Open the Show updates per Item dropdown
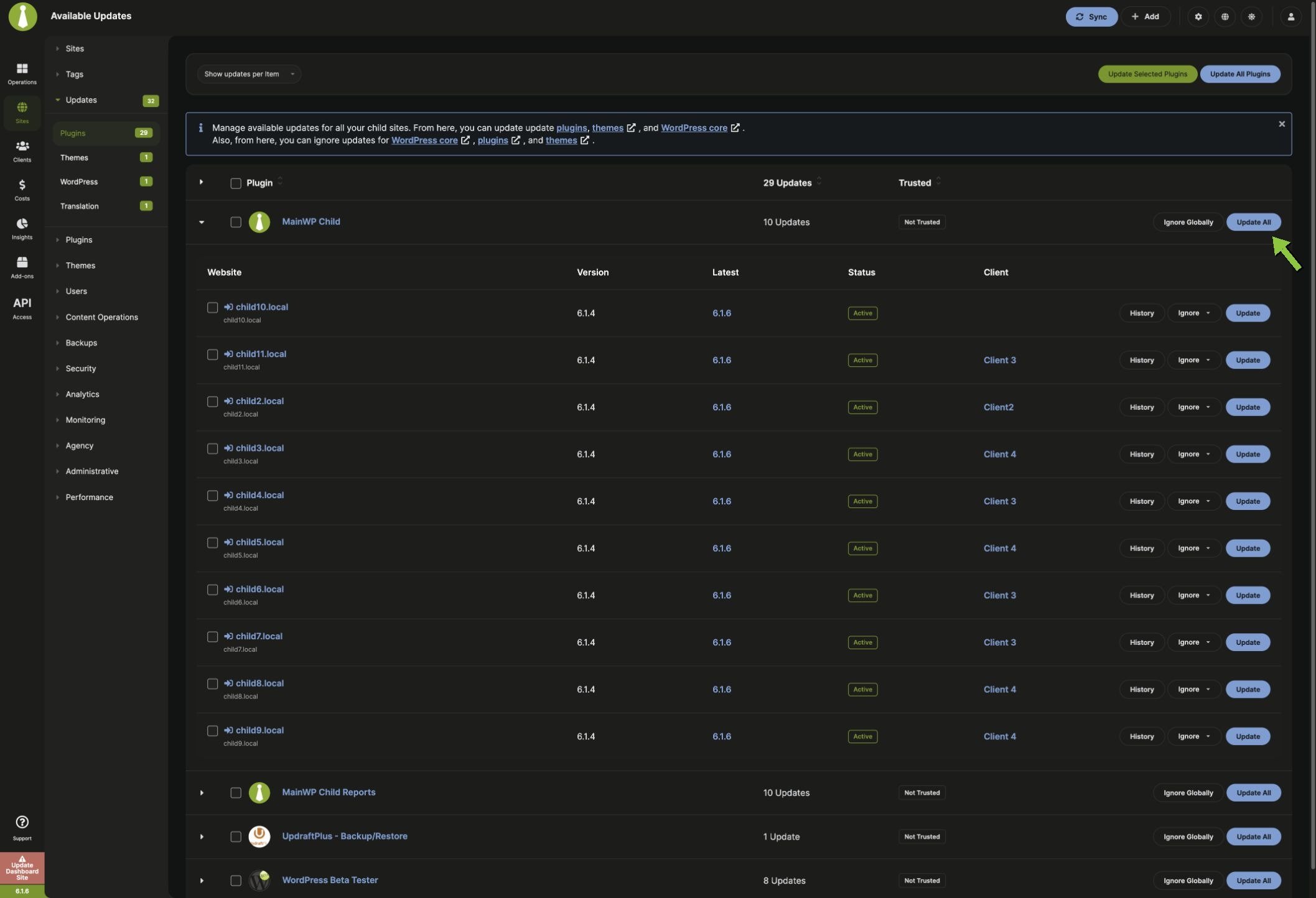 coord(249,74)
